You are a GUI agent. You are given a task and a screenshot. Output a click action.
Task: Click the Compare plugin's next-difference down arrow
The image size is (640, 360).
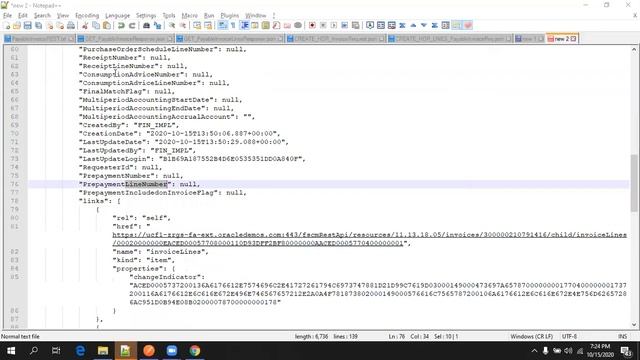click(x=424, y=25)
